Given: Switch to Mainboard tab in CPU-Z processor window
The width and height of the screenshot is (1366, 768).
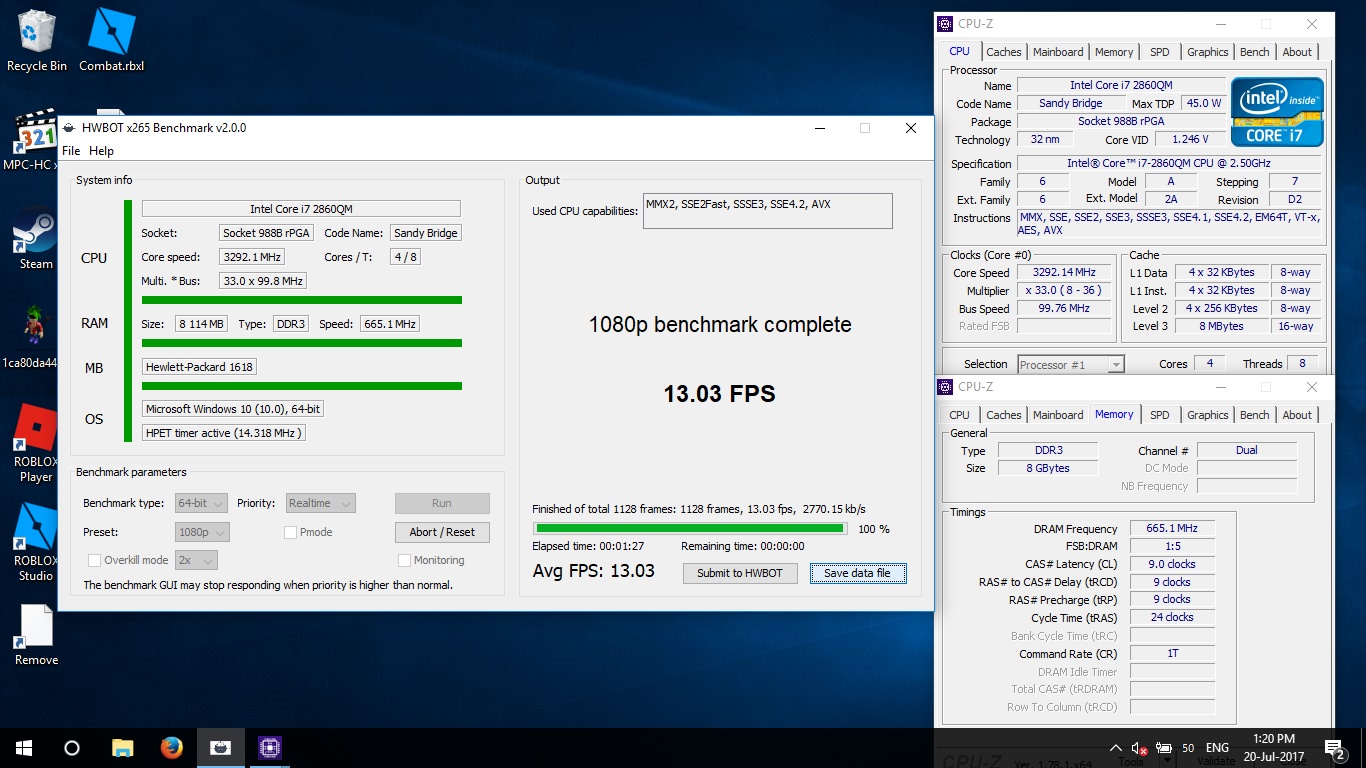Looking at the screenshot, I should (x=1058, y=52).
